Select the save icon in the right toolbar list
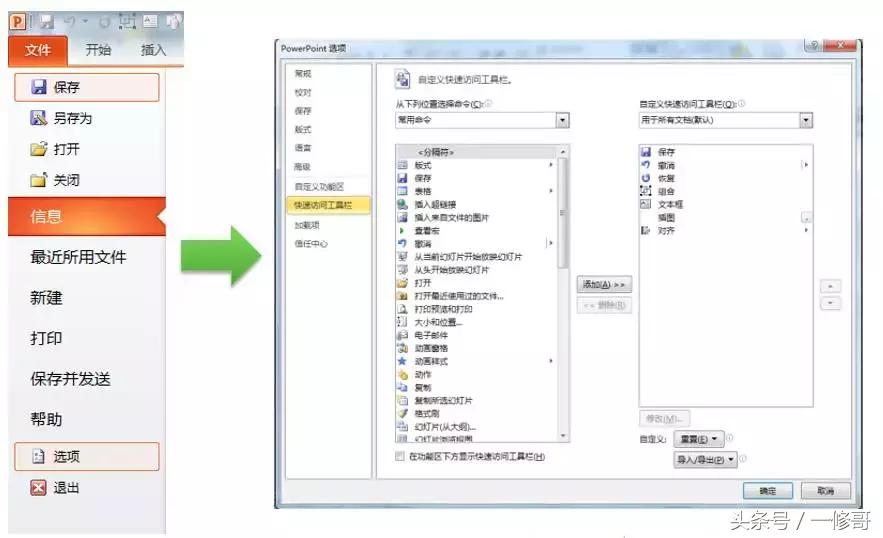The width and height of the screenshot is (883, 538). point(646,152)
